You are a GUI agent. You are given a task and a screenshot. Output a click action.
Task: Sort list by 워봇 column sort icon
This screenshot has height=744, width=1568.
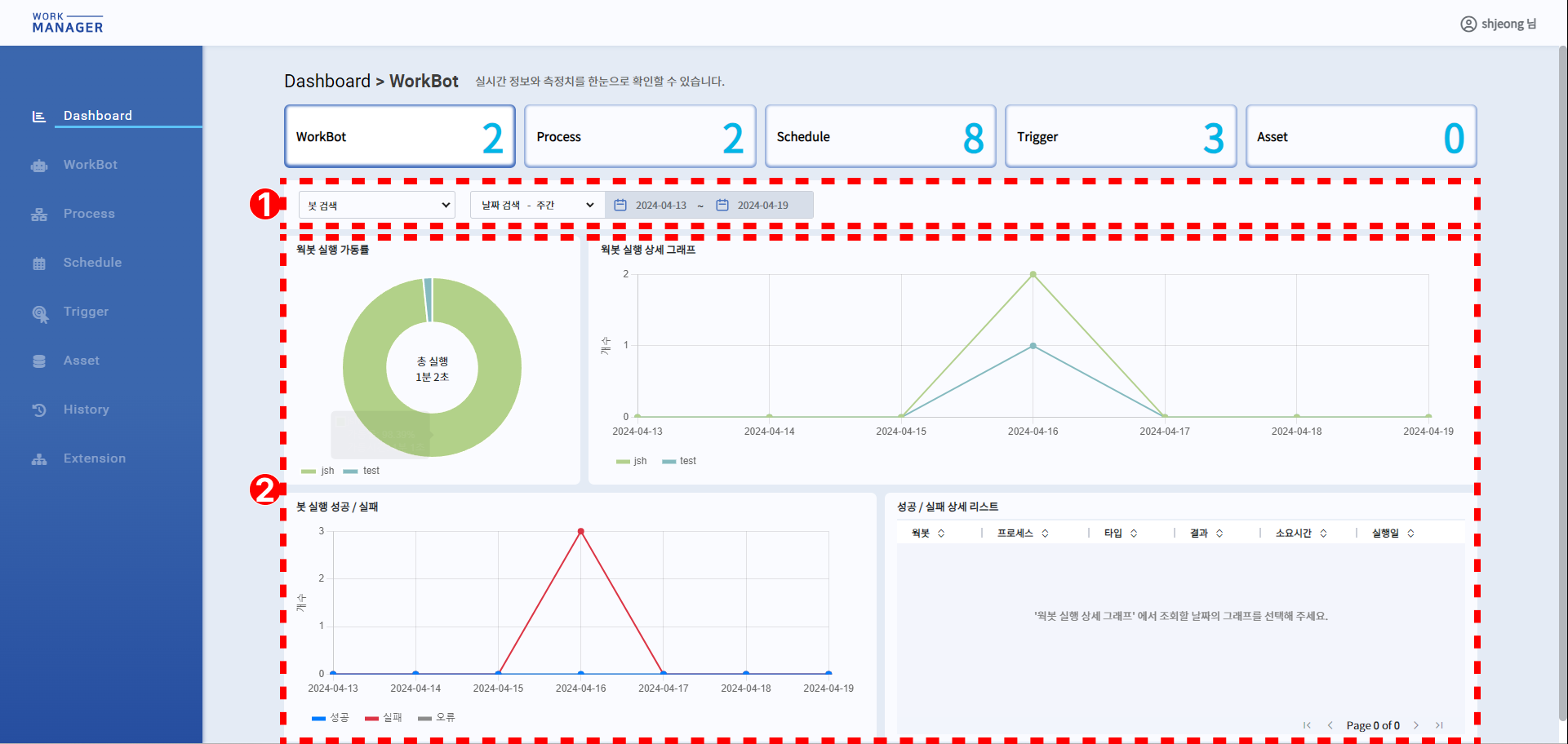click(x=941, y=533)
